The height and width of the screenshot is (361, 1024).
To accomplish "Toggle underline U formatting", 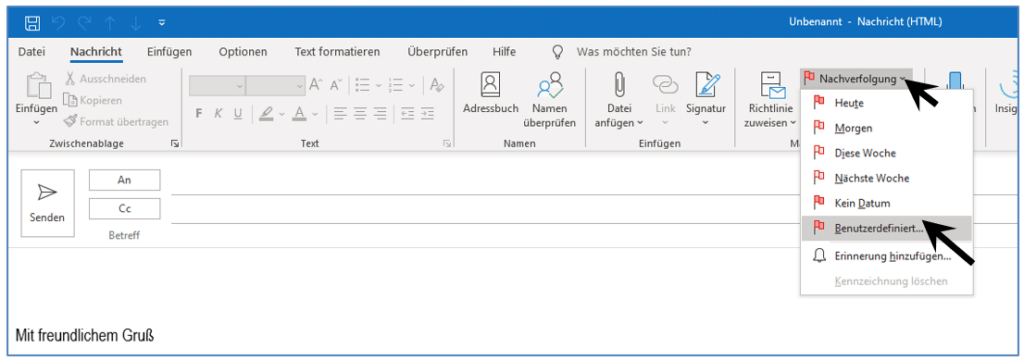I will (x=238, y=114).
